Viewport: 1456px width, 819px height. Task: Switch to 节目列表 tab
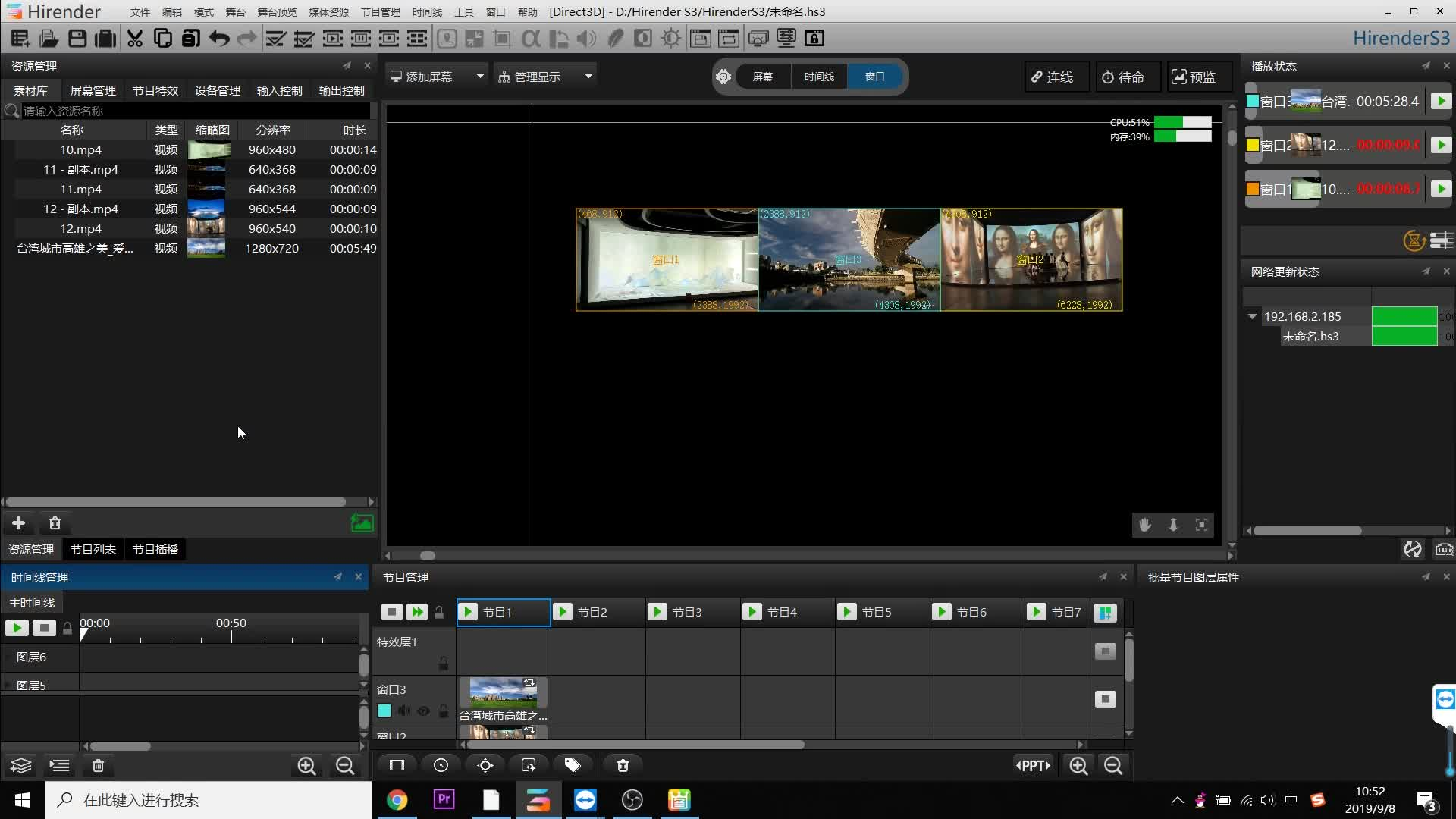[93, 549]
